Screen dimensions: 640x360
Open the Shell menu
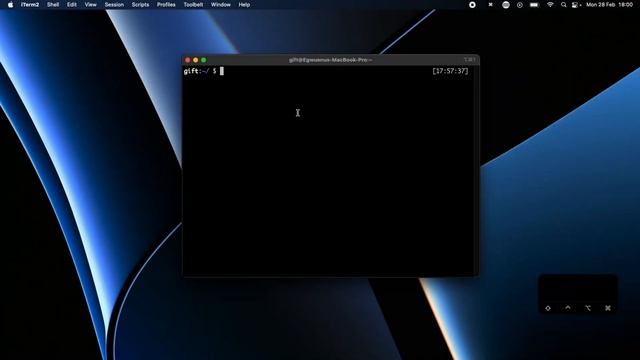pyautogui.click(x=53, y=5)
